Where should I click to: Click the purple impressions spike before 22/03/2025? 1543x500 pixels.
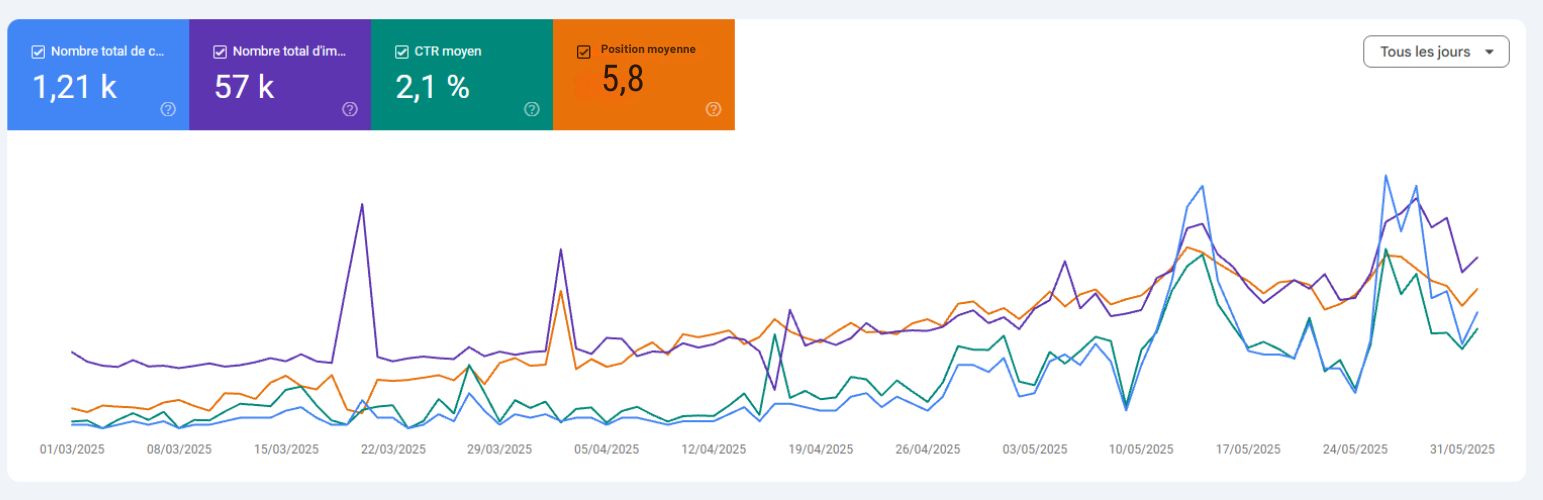coord(362,205)
